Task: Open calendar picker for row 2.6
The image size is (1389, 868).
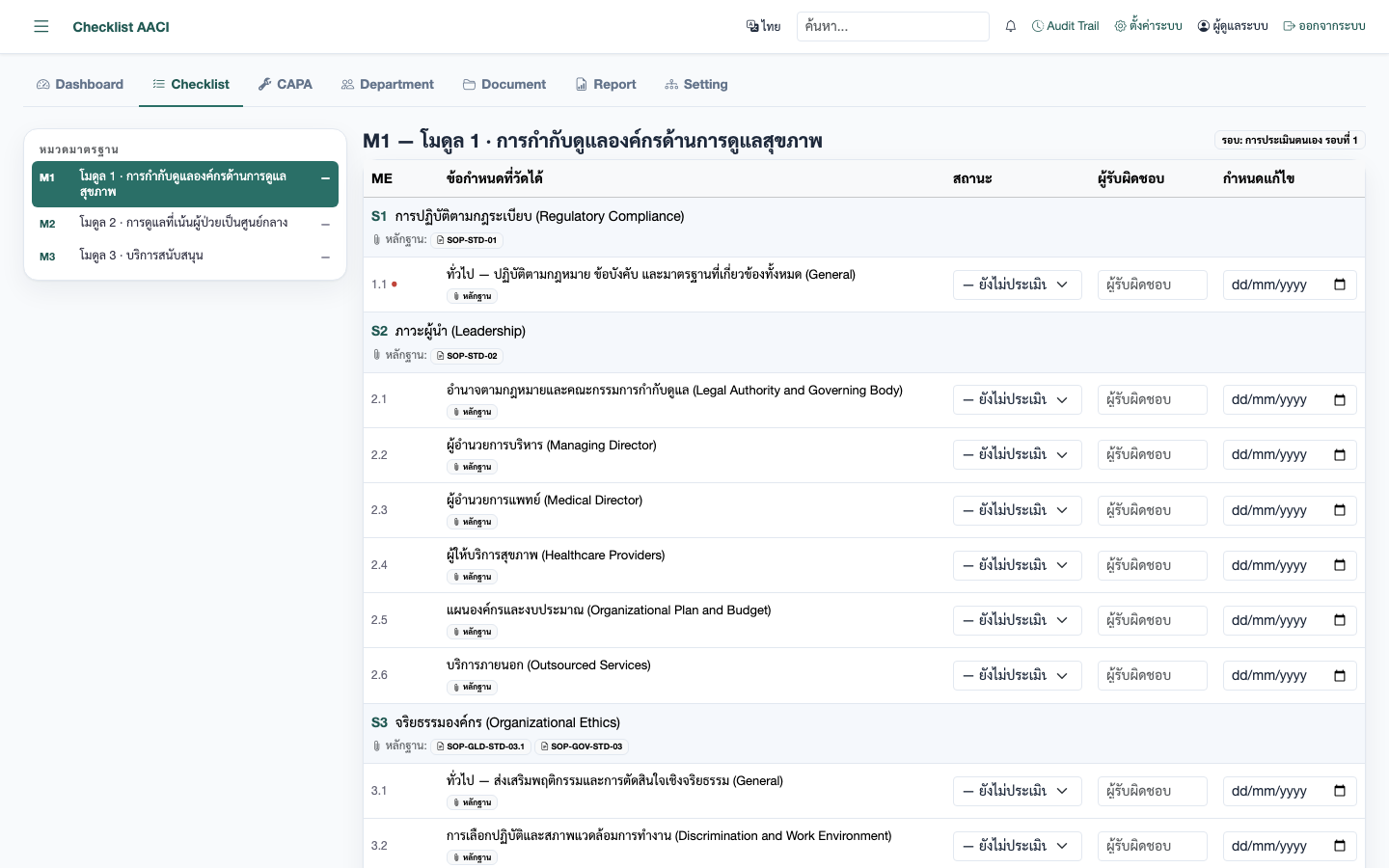Action: 1340,675
